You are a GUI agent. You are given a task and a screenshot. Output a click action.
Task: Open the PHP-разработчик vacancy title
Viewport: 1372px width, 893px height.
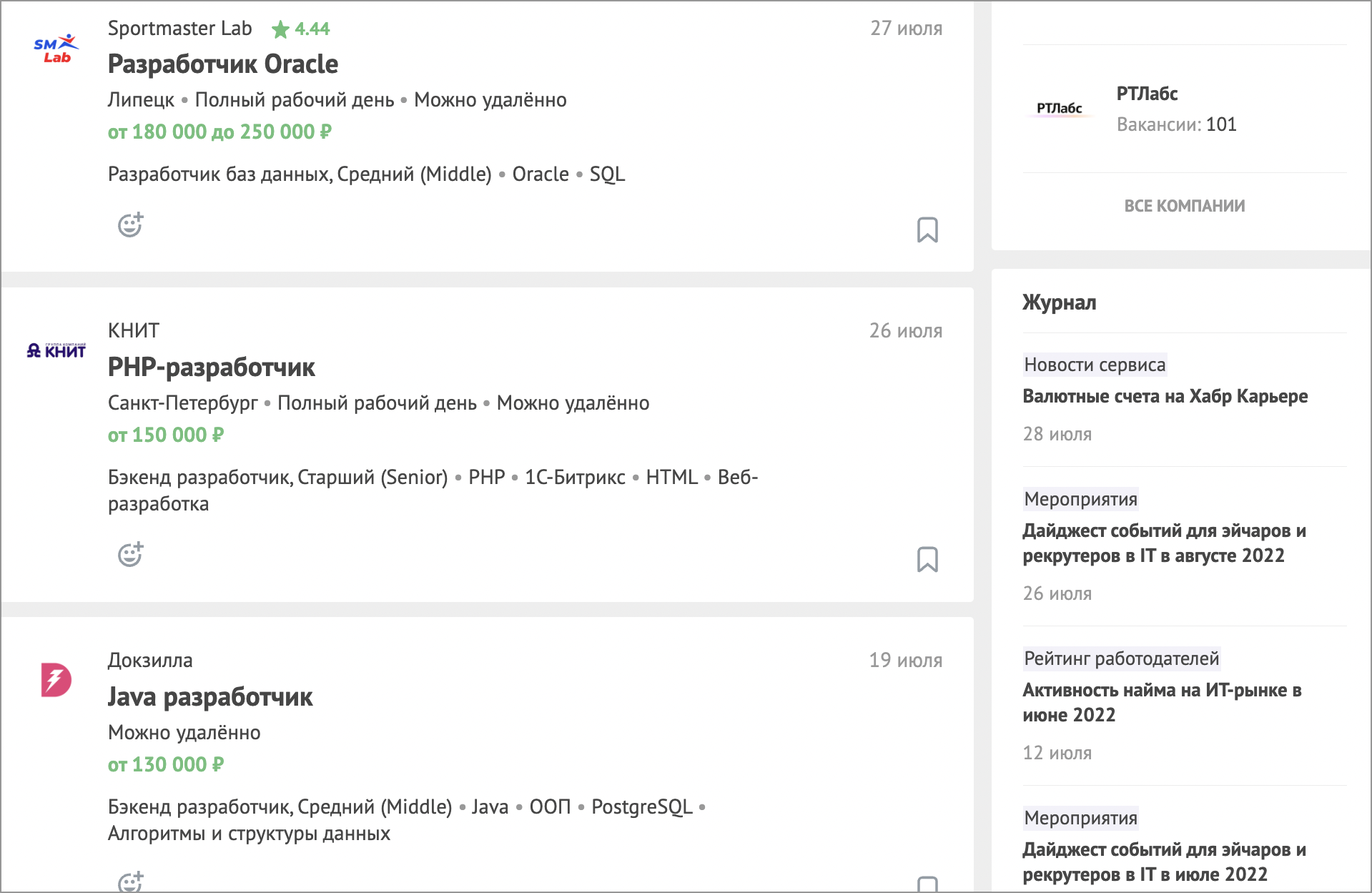click(x=212, y=367)
